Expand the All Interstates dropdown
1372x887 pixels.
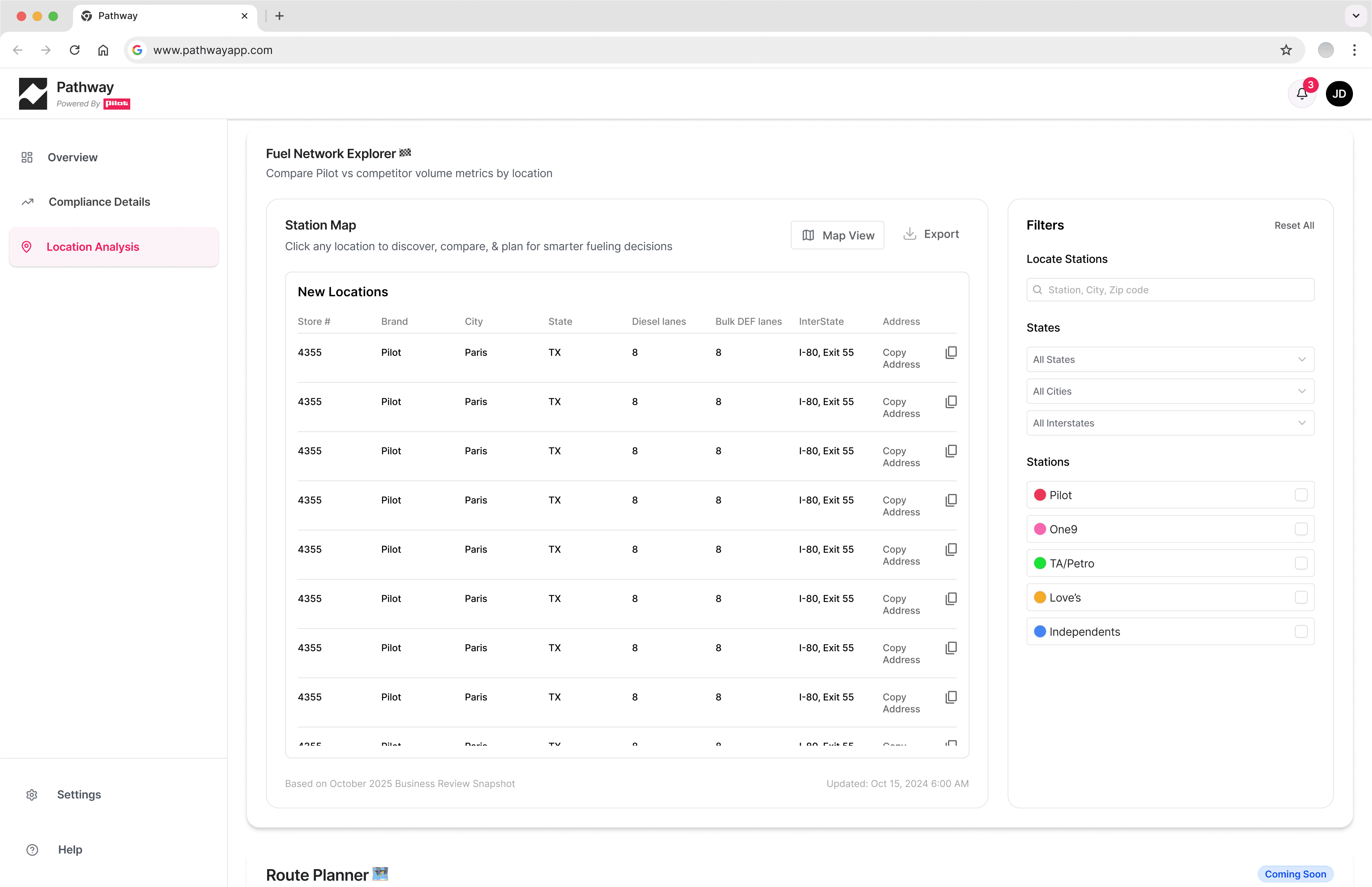point(1170,423)
